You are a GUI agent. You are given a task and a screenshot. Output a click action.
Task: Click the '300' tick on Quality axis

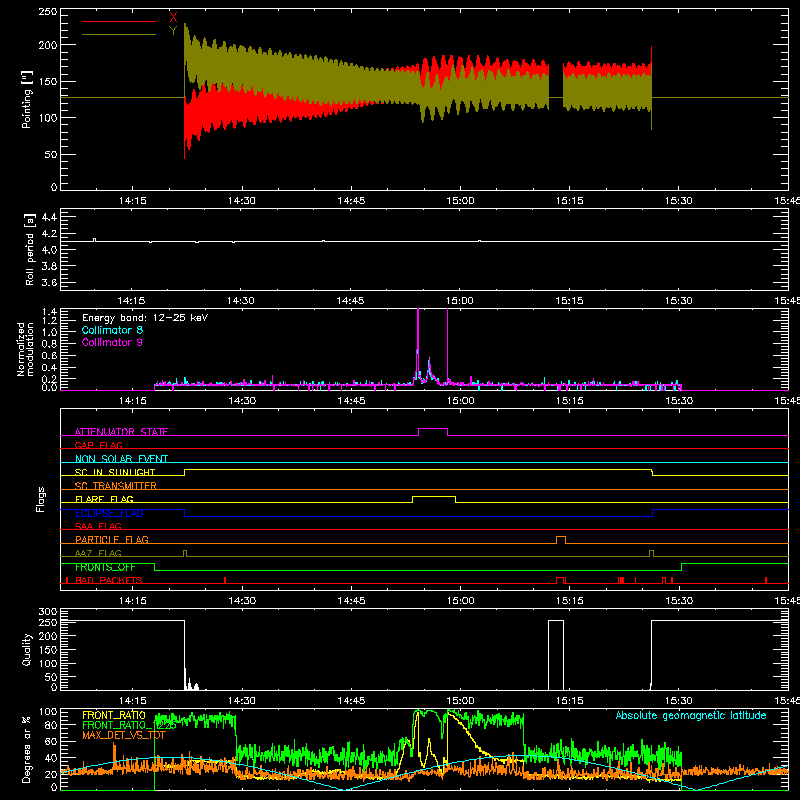click(47, 612)
